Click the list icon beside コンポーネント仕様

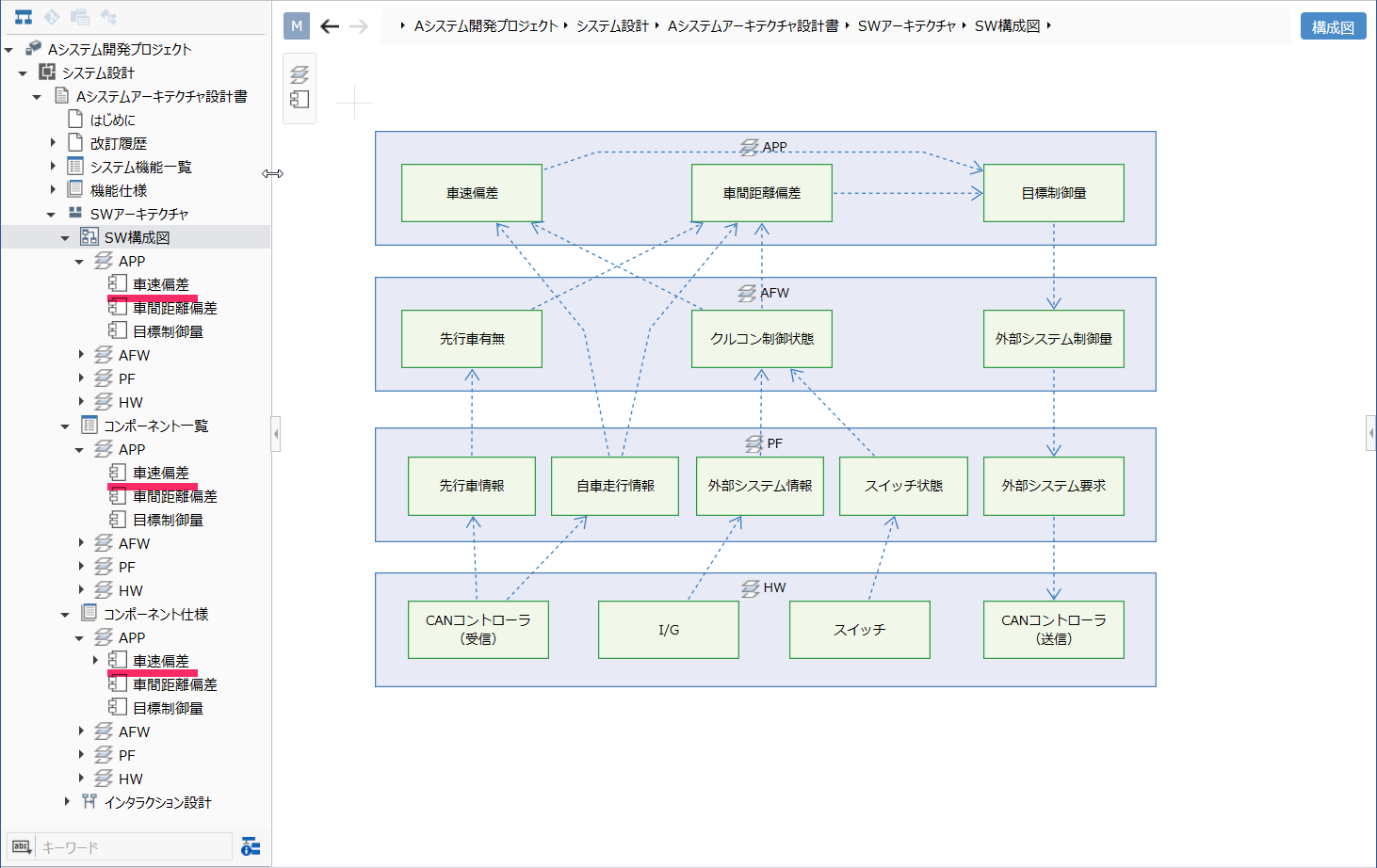click(89, 613)
